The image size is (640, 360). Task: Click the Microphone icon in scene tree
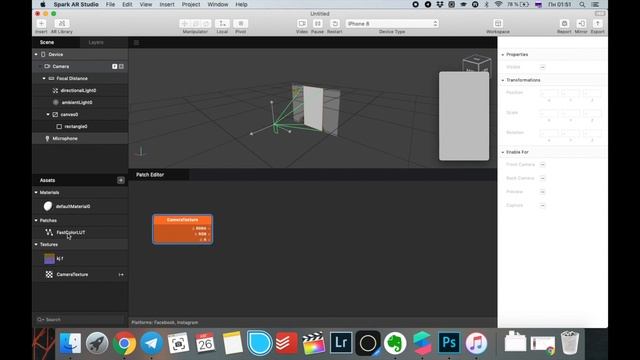click(47, 139)
